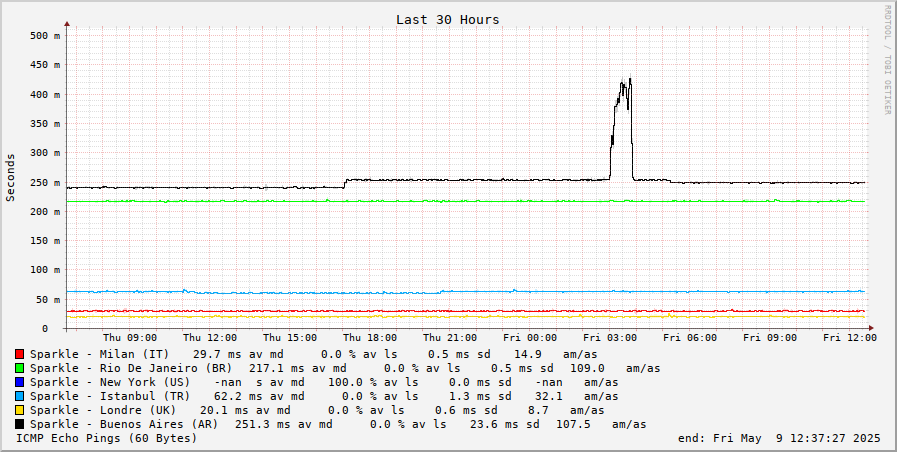Click the 'Fri 03:00' time label
Viewport: 897px width, 452px height.
click(x=610, y=338)
